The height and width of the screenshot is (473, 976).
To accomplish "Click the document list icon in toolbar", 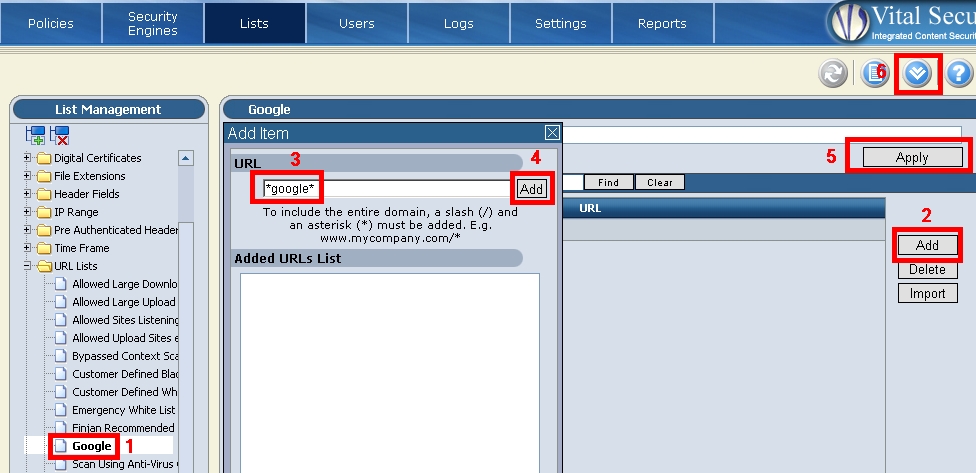I will click(875, 73).
